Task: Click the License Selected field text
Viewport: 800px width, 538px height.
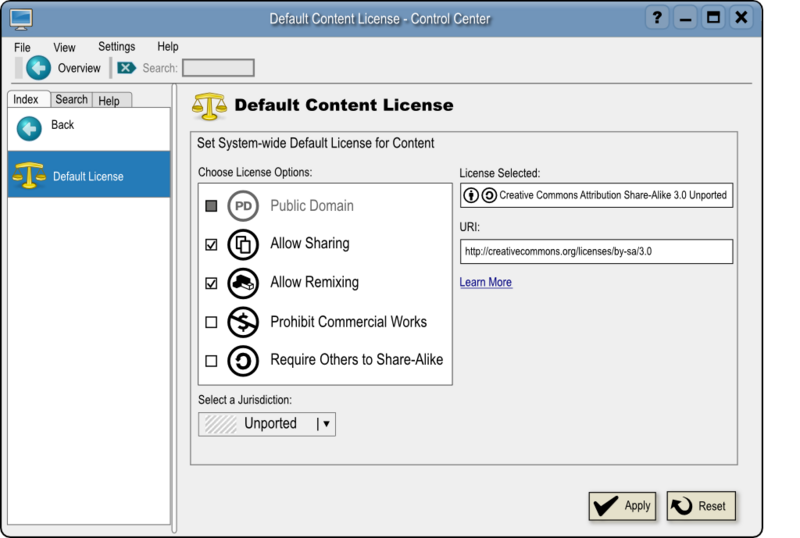Action: 613,195
